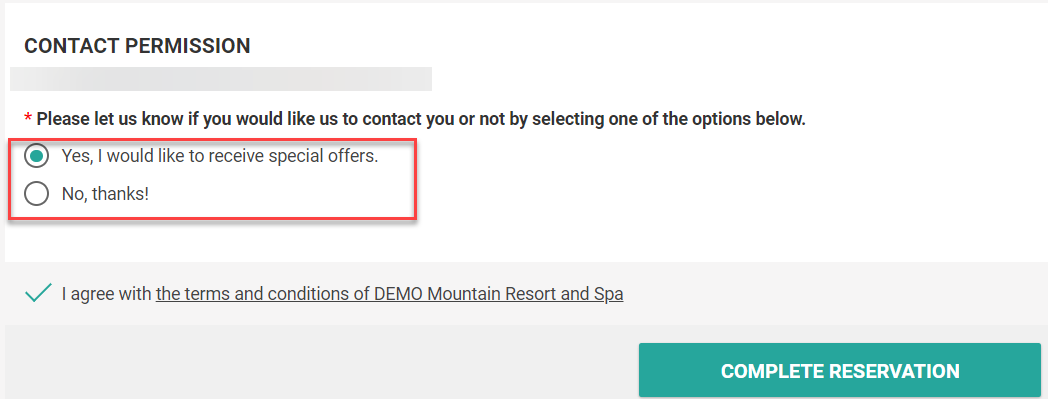Click the red-outlined box around the contact options
The image size is (1048, 399).
pyautogui.click(x=213, y=178)
